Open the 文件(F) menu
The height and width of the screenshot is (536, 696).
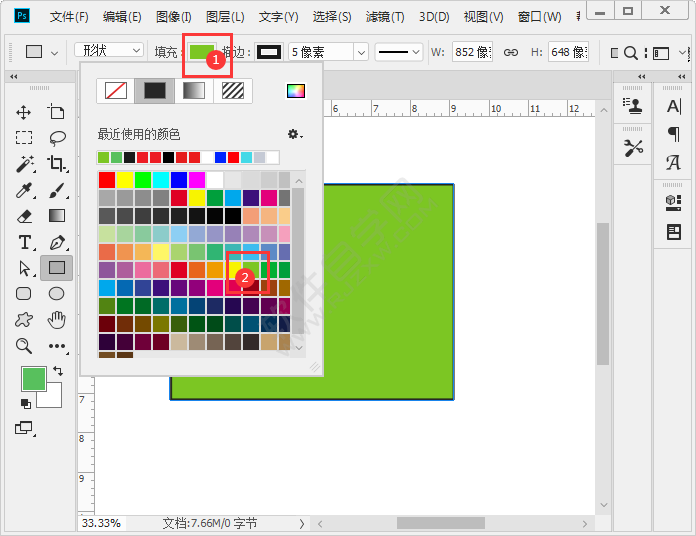69,17
